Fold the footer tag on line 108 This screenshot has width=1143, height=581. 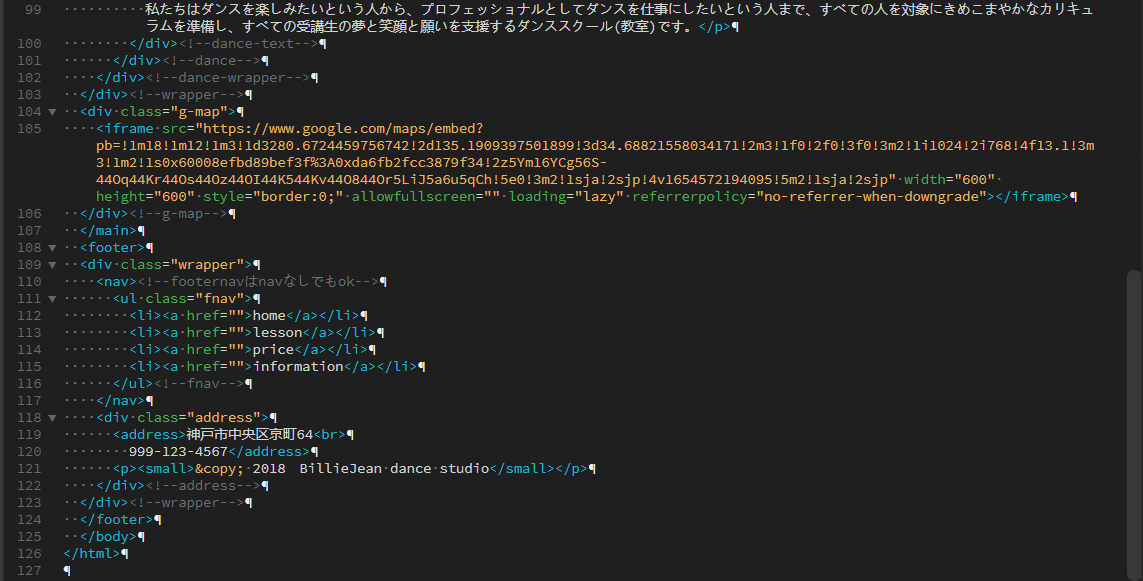52,247
